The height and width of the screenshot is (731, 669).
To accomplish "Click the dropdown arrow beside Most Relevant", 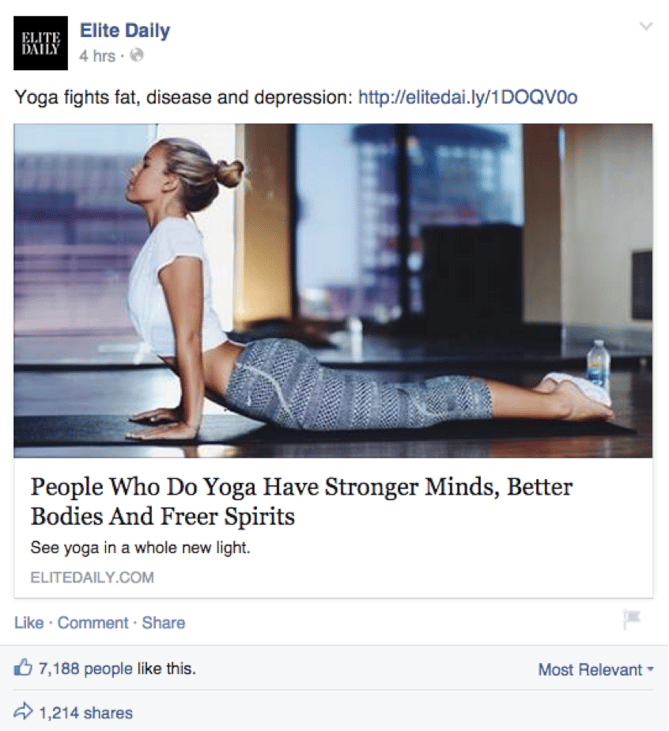I will 650,670.
